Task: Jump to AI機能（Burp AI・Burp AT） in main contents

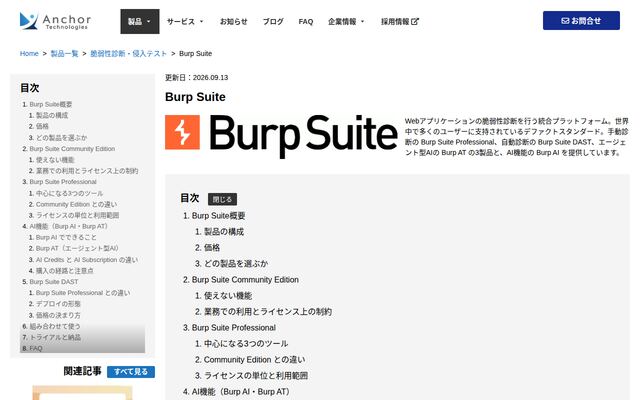Action: (x=240, y=392)
